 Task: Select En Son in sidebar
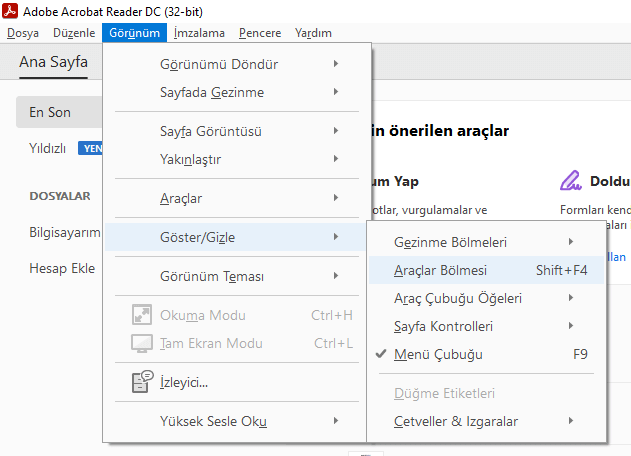coord(59,112)
